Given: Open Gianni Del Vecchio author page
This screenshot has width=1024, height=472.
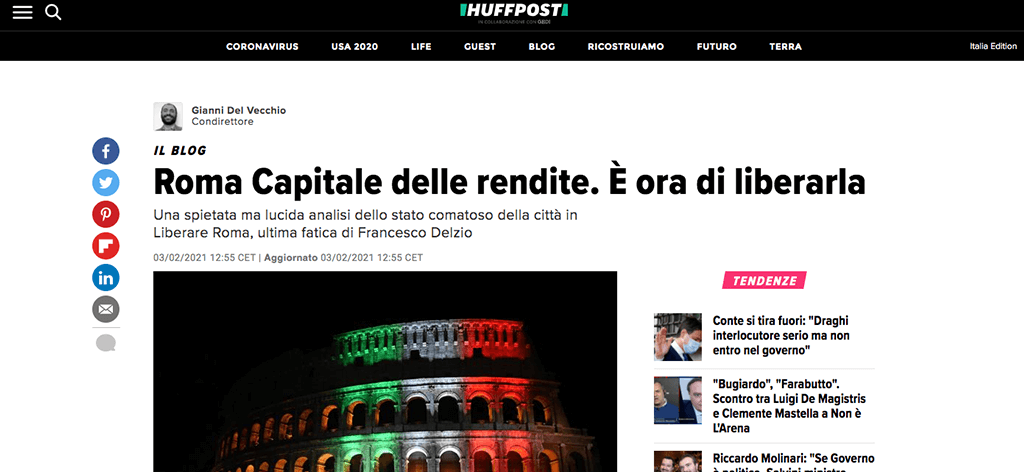Looking at the screenshot, I should pyautogui.click(x=238, y=110).
